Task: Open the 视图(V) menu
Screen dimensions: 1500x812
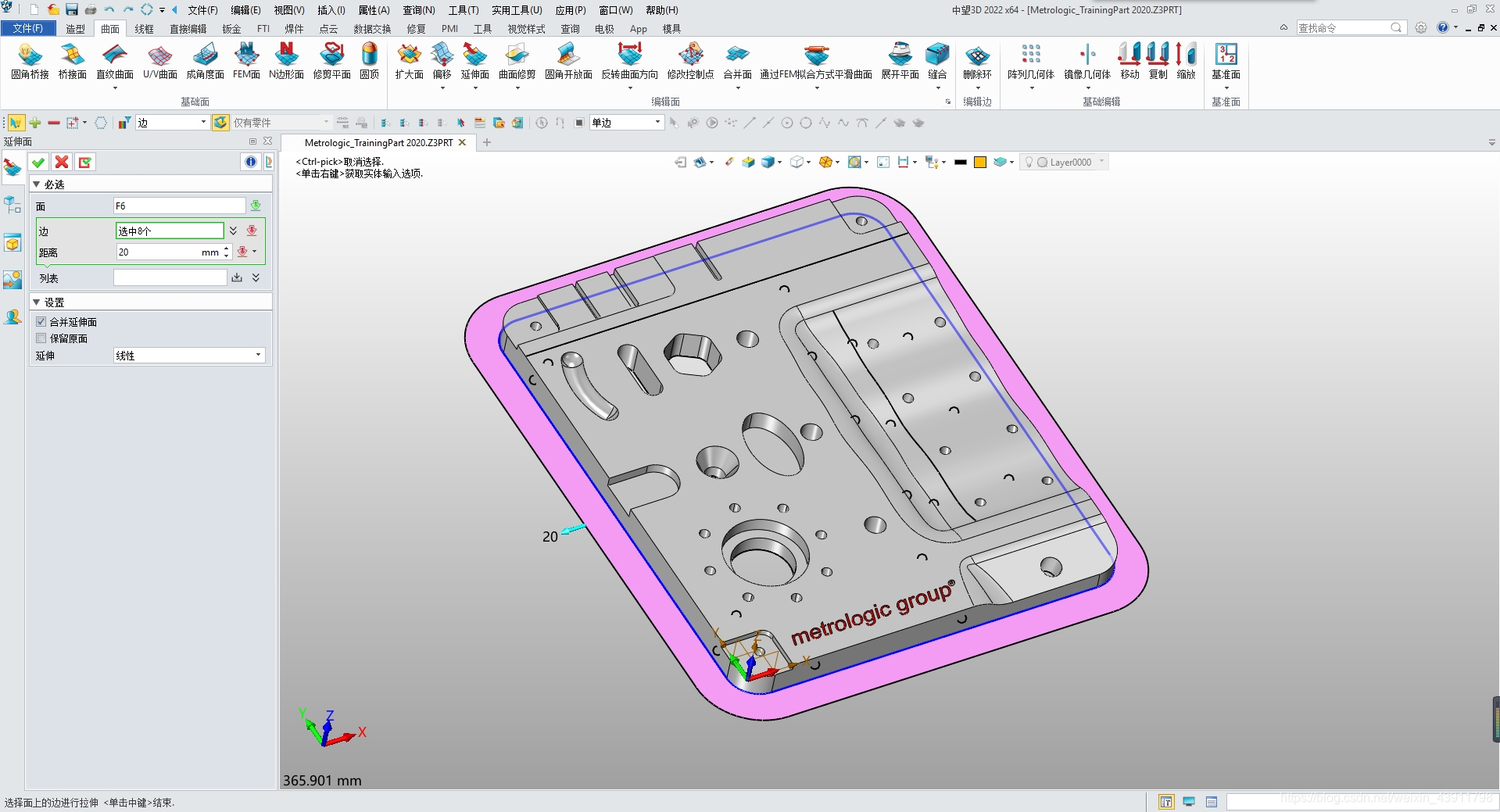Action: point(289,10)
